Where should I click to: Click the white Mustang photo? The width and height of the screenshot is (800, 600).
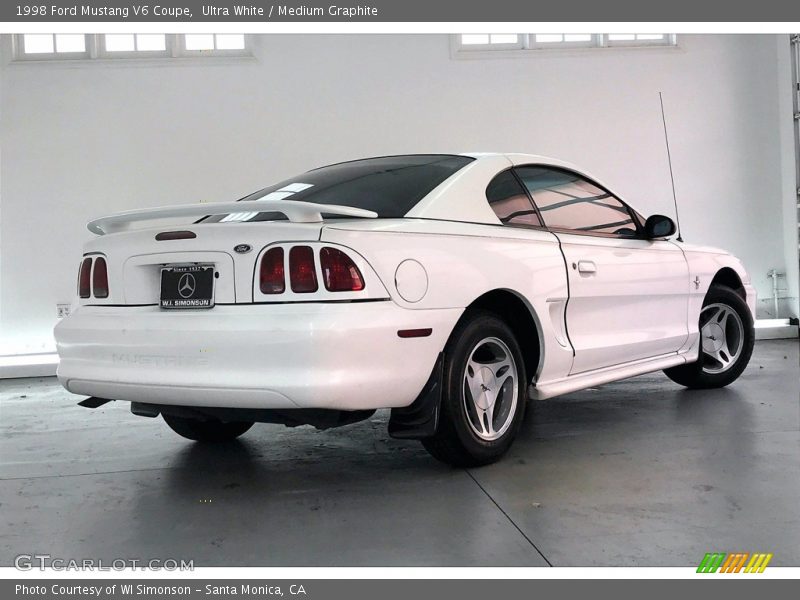coord(400,300)
